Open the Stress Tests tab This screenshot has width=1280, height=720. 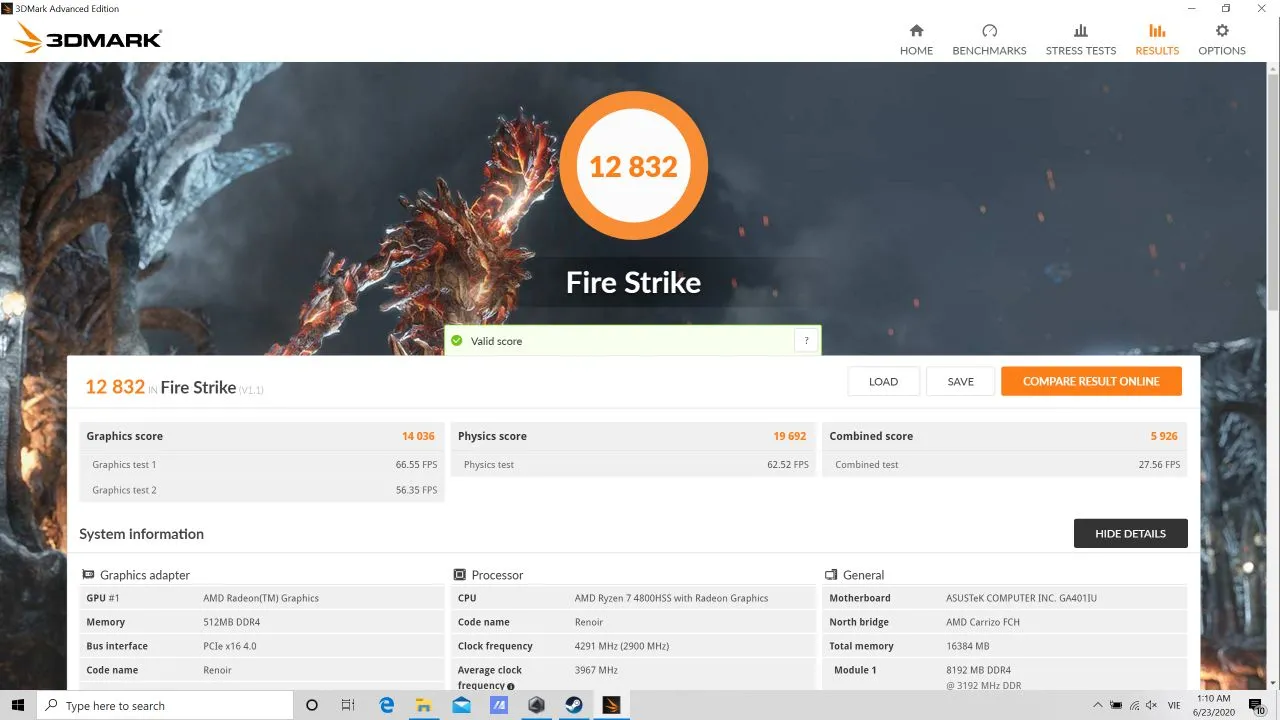(x=1081, y=40)
